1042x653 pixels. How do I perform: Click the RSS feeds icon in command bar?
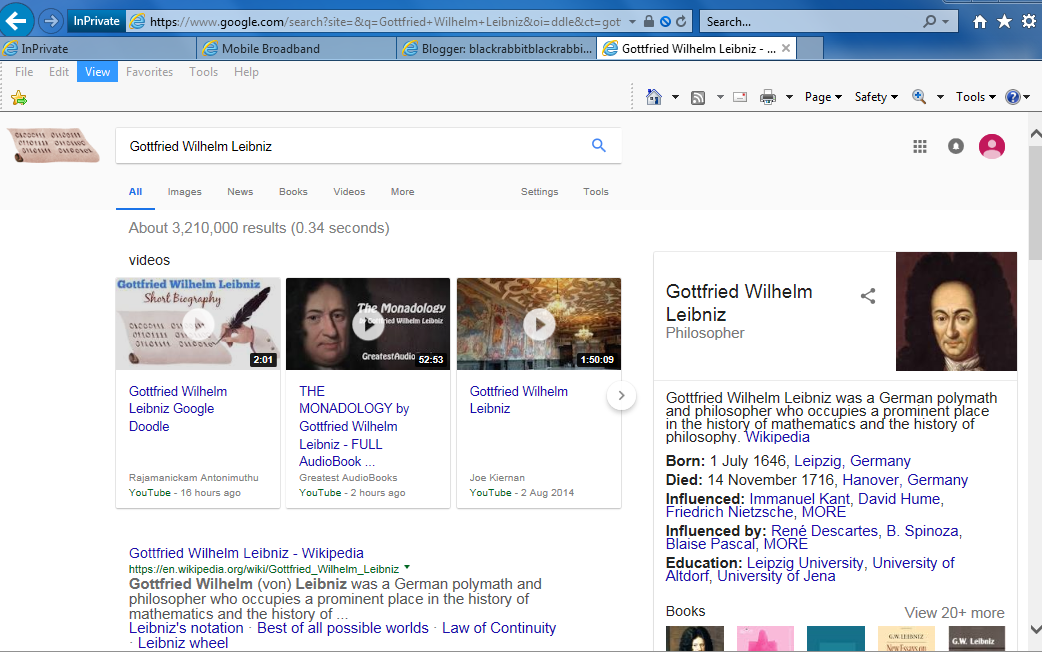pyautogui.click(x=698, y=98)
